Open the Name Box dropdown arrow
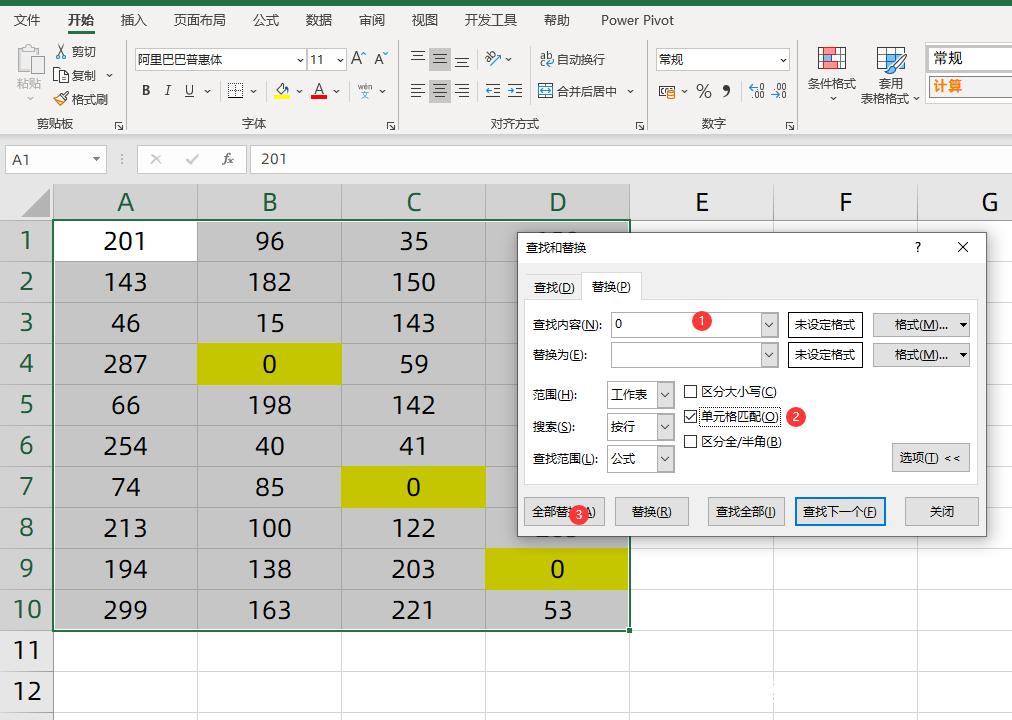1012x720 pixels. click(96, 159)
